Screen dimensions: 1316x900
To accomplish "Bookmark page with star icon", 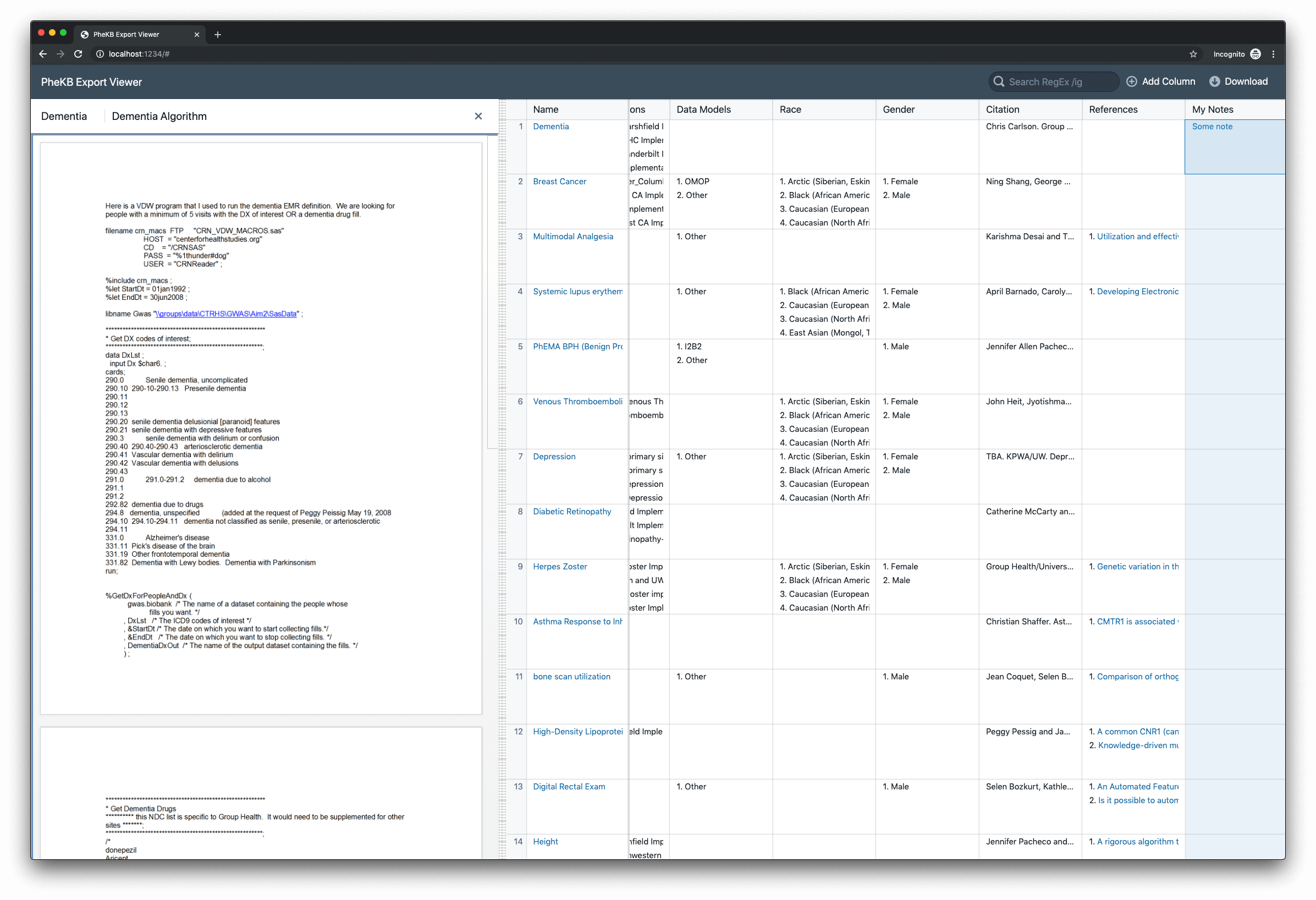I will click(1193, 54).
